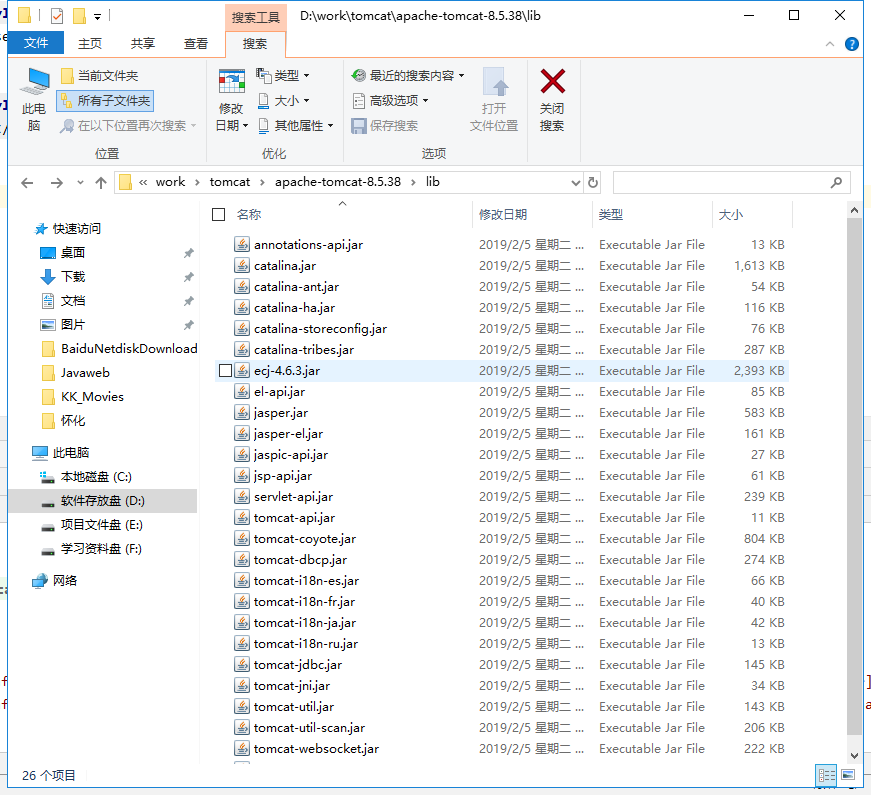
Task: Switch to the 主页 ribbon tab
Action: (89, 43)
